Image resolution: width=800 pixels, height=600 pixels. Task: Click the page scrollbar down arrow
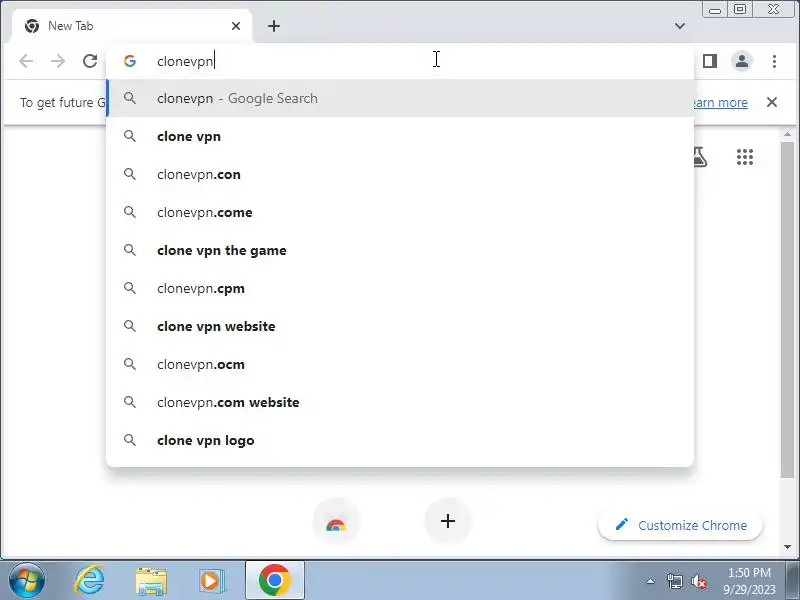[x=787, y=547]
